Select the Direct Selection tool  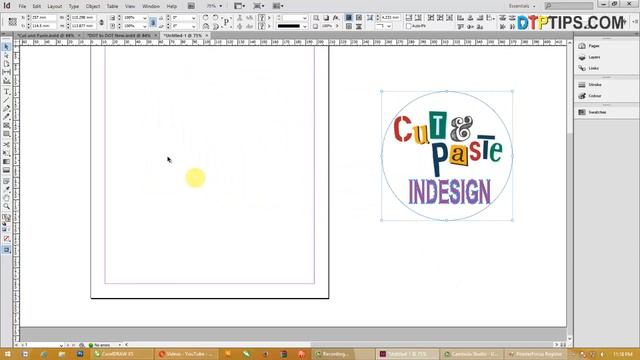6,55
